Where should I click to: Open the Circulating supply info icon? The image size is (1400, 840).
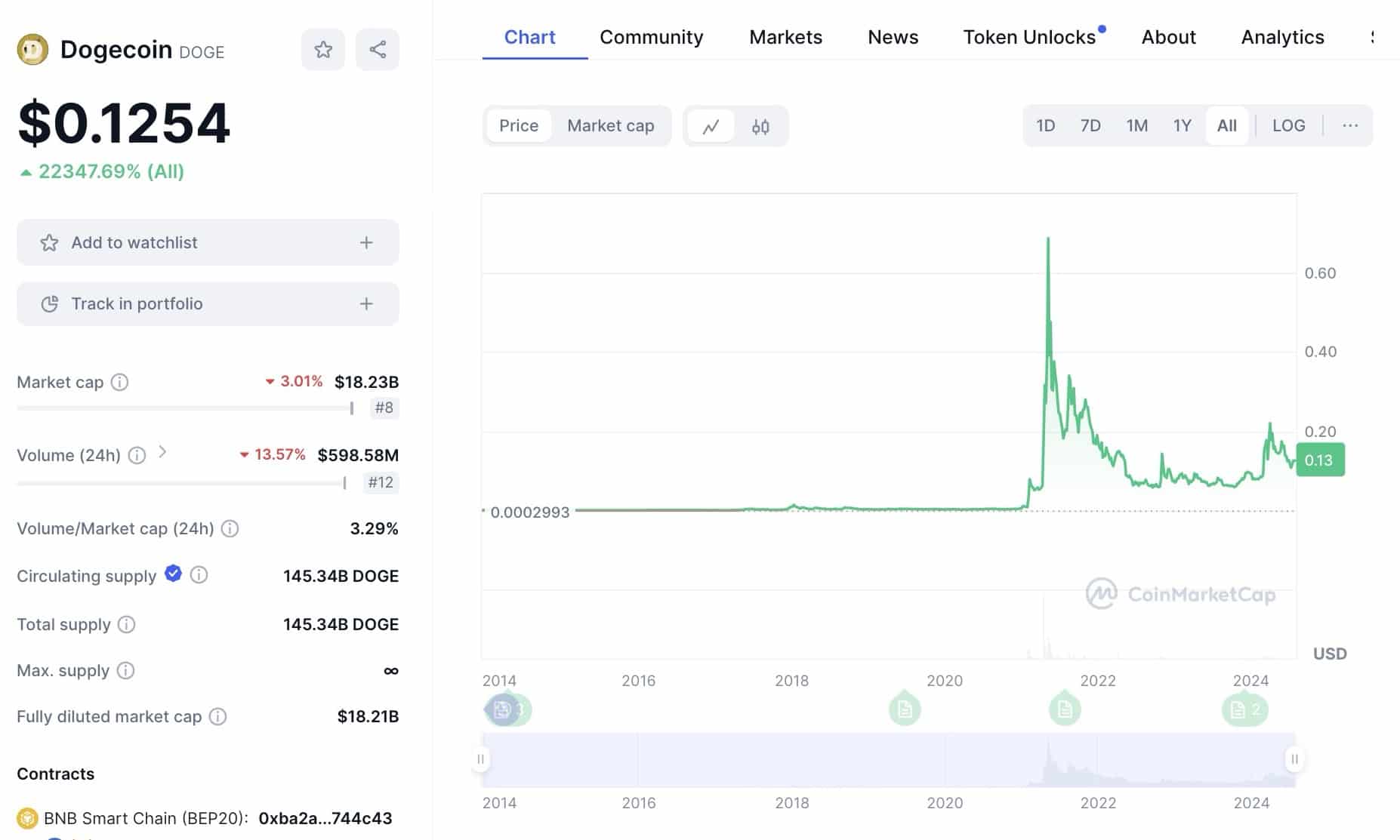(x=199, y=575)
